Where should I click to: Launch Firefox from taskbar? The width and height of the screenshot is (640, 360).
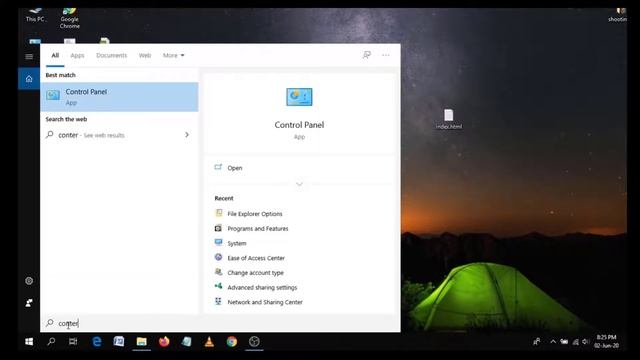[164, 342]
